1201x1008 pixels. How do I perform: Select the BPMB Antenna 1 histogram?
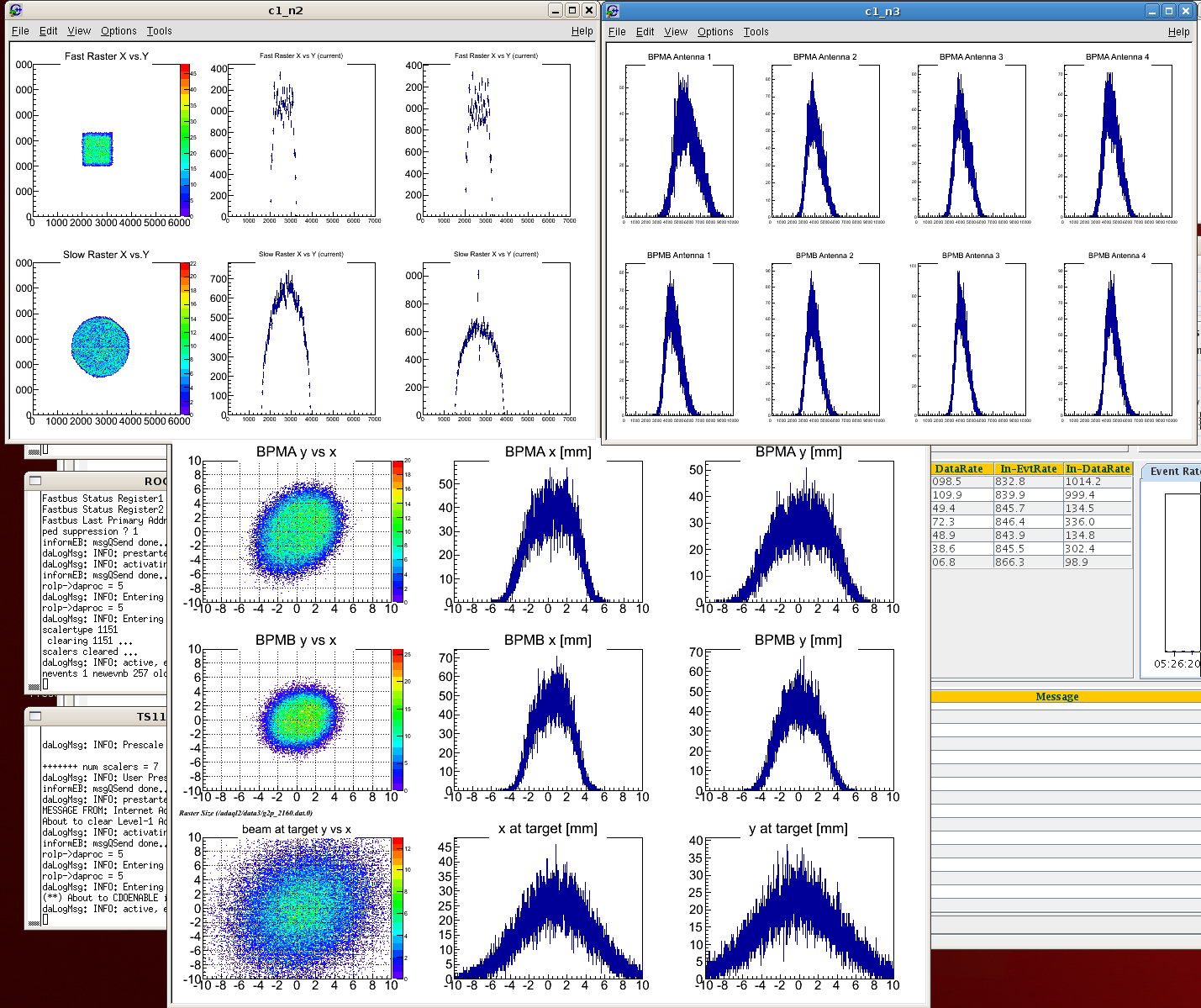pyautogui.click(x=679, y=340)
